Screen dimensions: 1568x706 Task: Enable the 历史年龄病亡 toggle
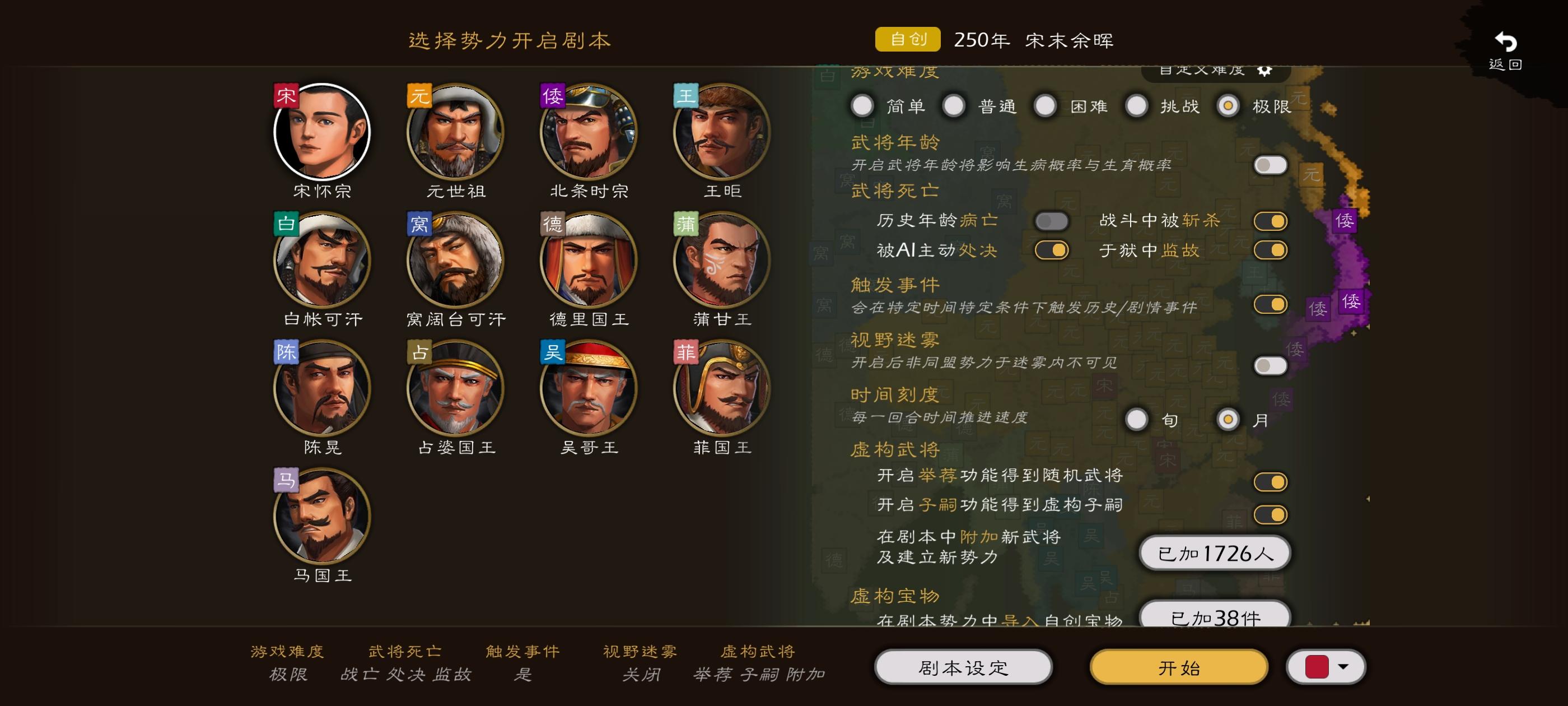pos(1051,221)
